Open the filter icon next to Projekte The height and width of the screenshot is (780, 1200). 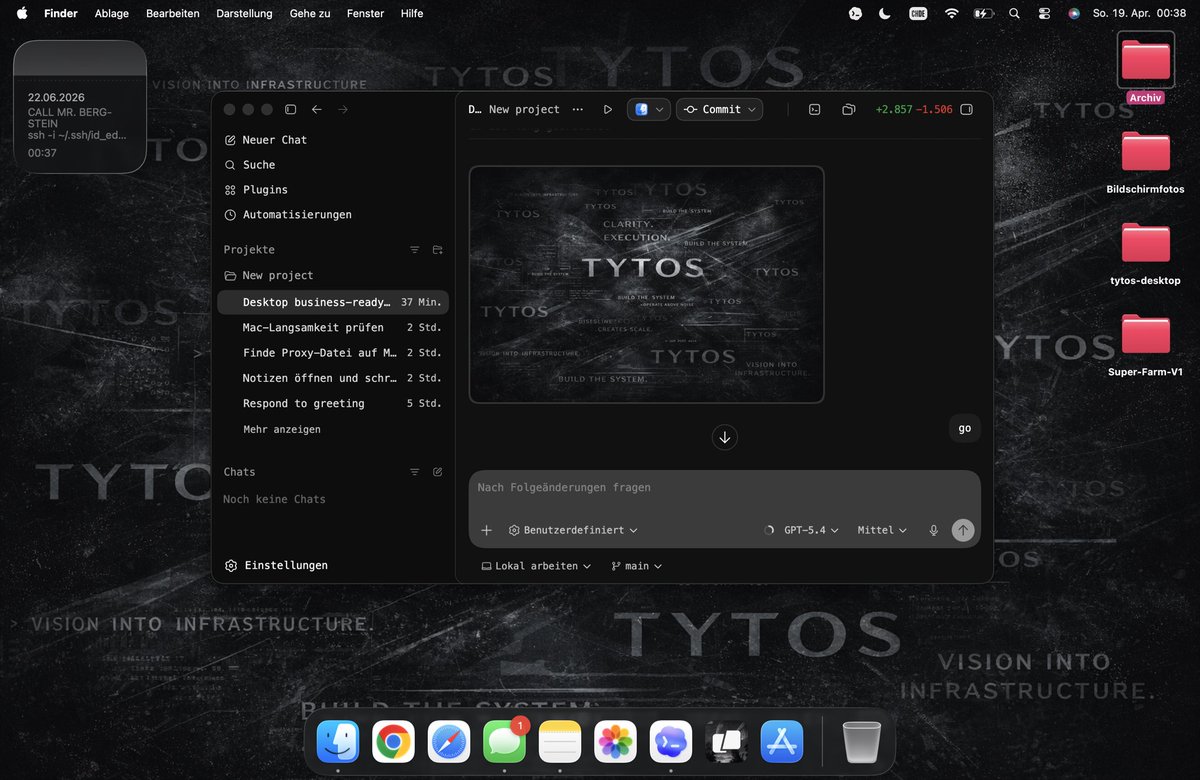click(414, 250)
